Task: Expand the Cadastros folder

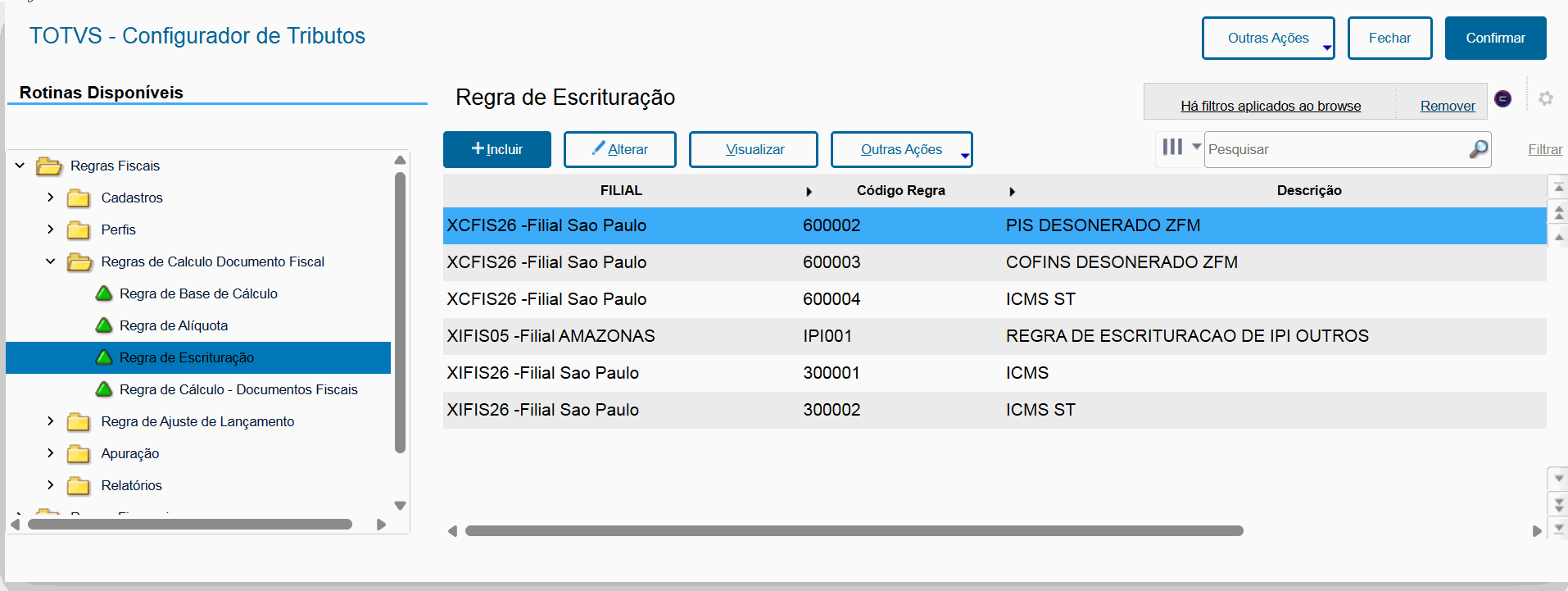Action: pos(51,198)
